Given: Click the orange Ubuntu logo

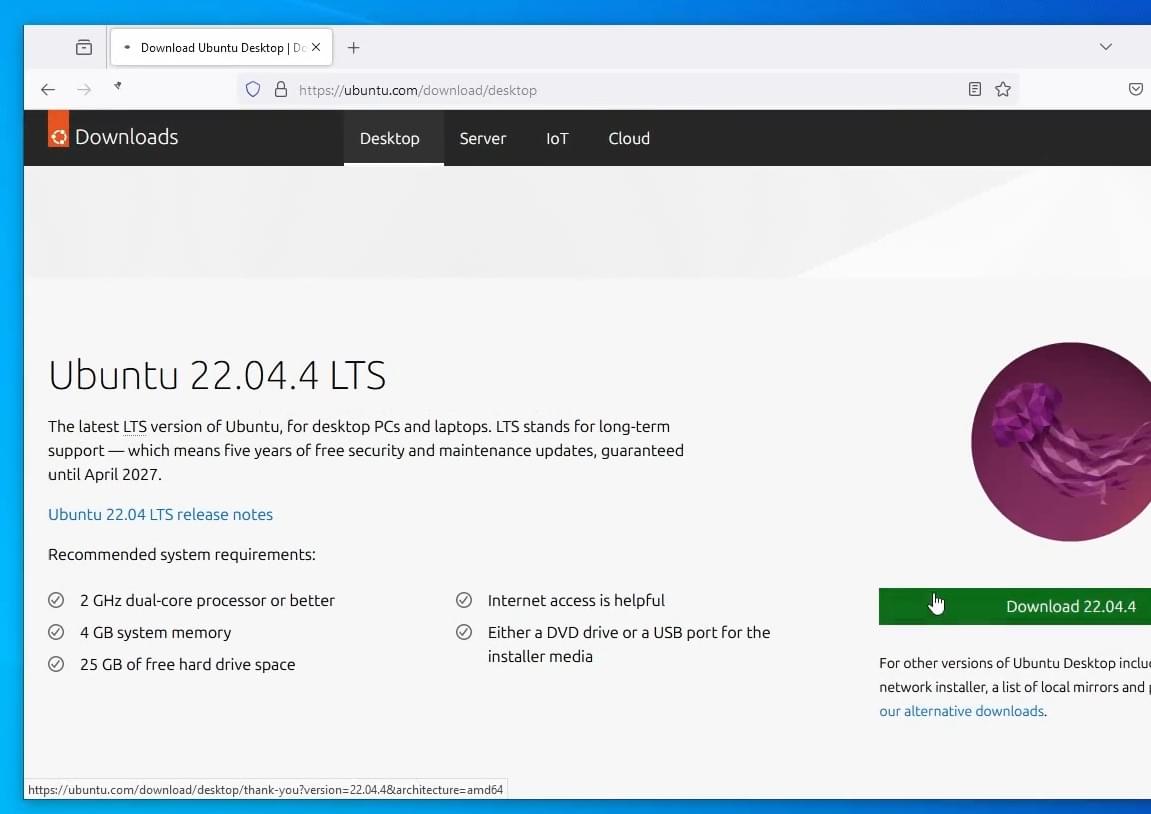Looking at the screenshot, I should [x=59, y=129].
